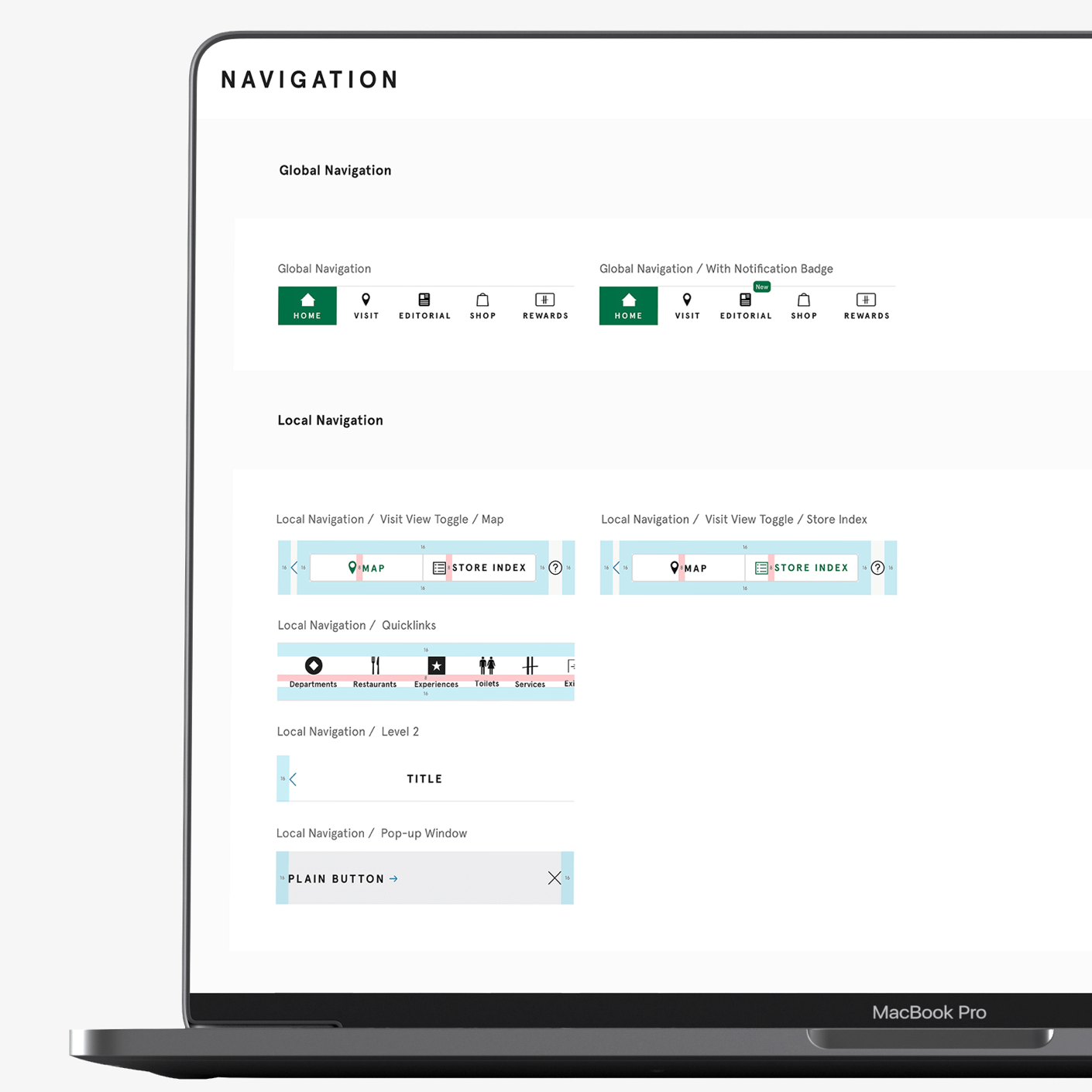Open the Departments quicklink icon

click(313, 666)
